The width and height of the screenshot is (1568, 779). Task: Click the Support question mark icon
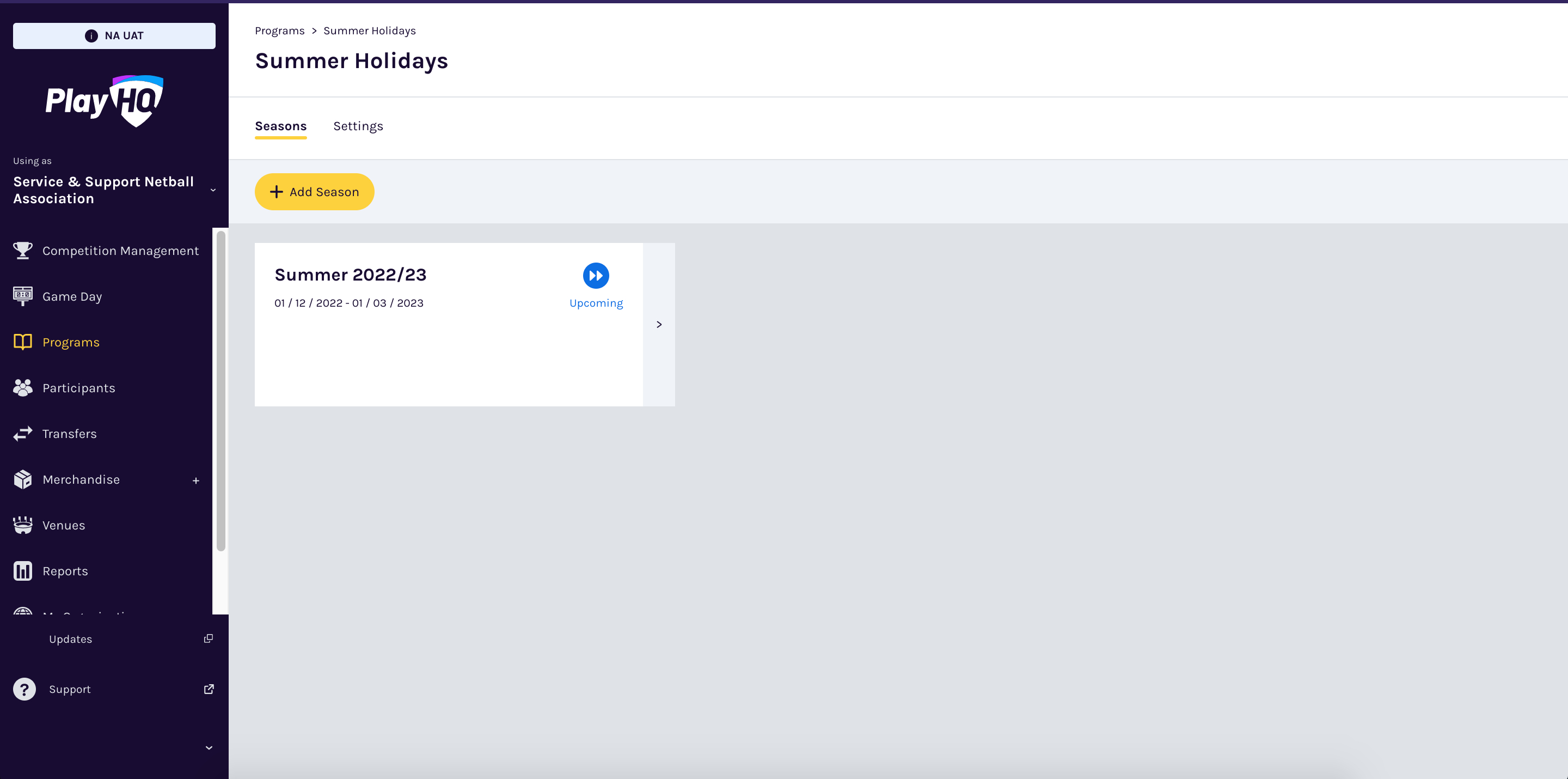point(24,689)
